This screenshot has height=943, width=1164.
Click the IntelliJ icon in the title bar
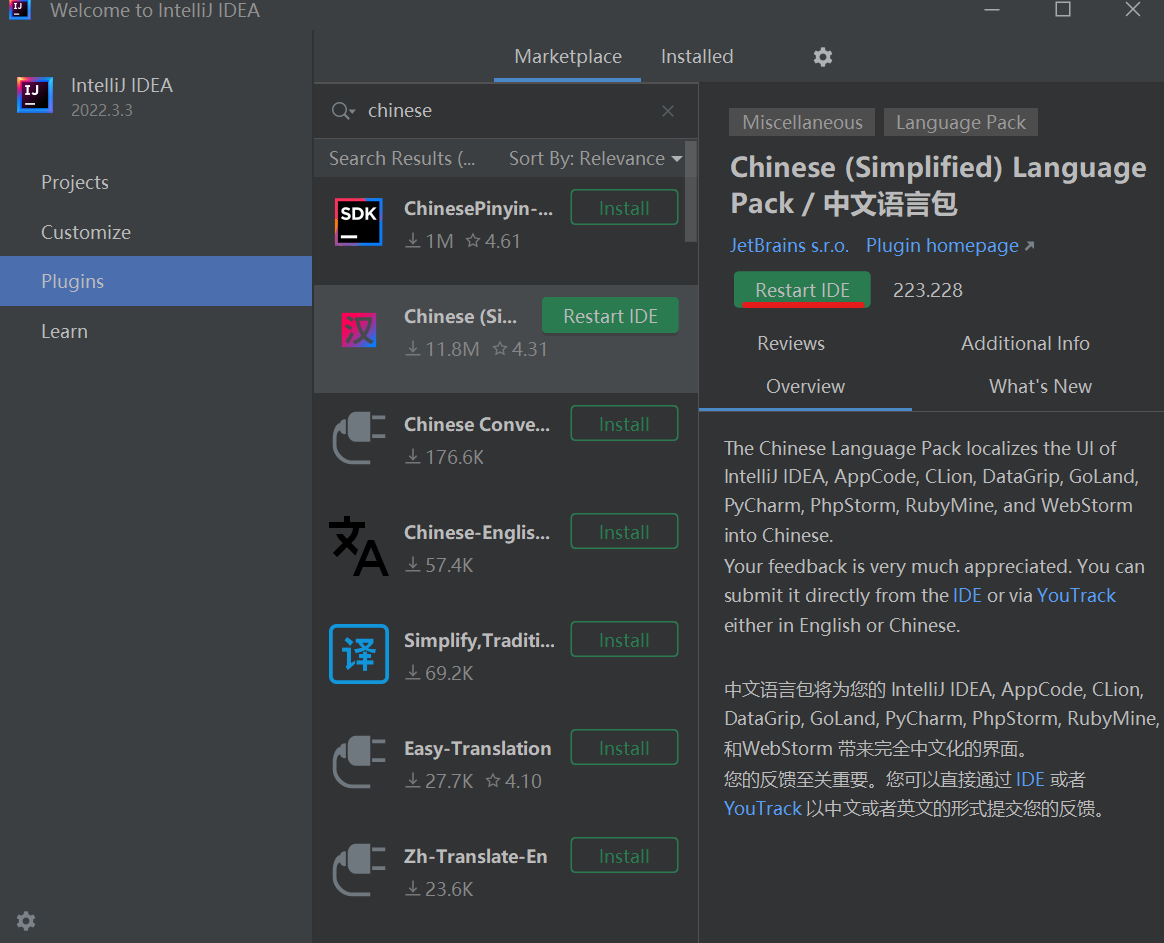[x=19, y=10]
